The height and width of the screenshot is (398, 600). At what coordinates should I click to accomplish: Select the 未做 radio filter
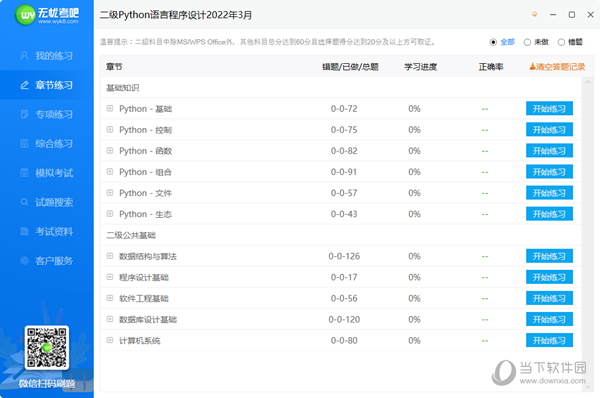point(536,42)
